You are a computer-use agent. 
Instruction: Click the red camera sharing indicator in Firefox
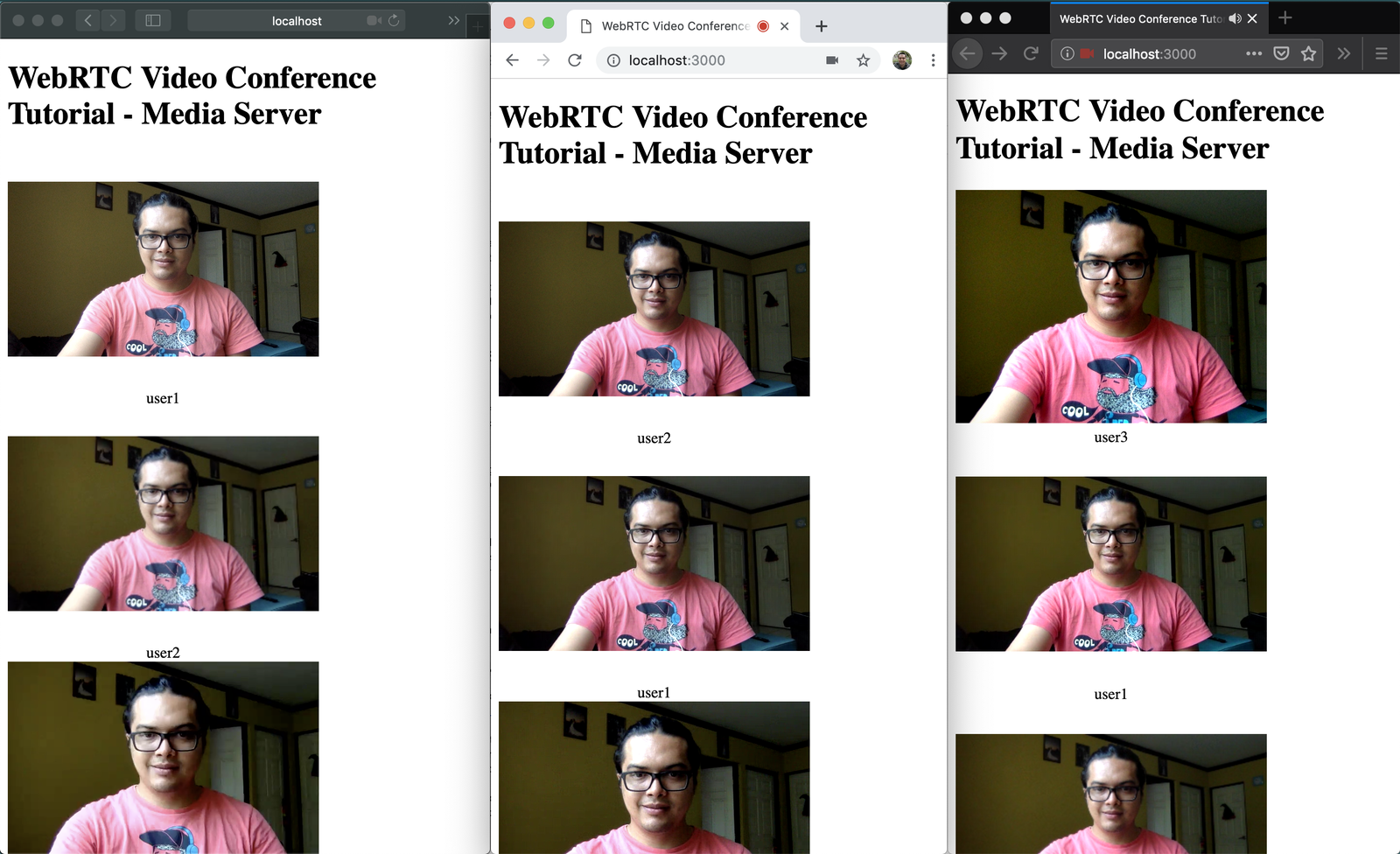[1087, 54]
